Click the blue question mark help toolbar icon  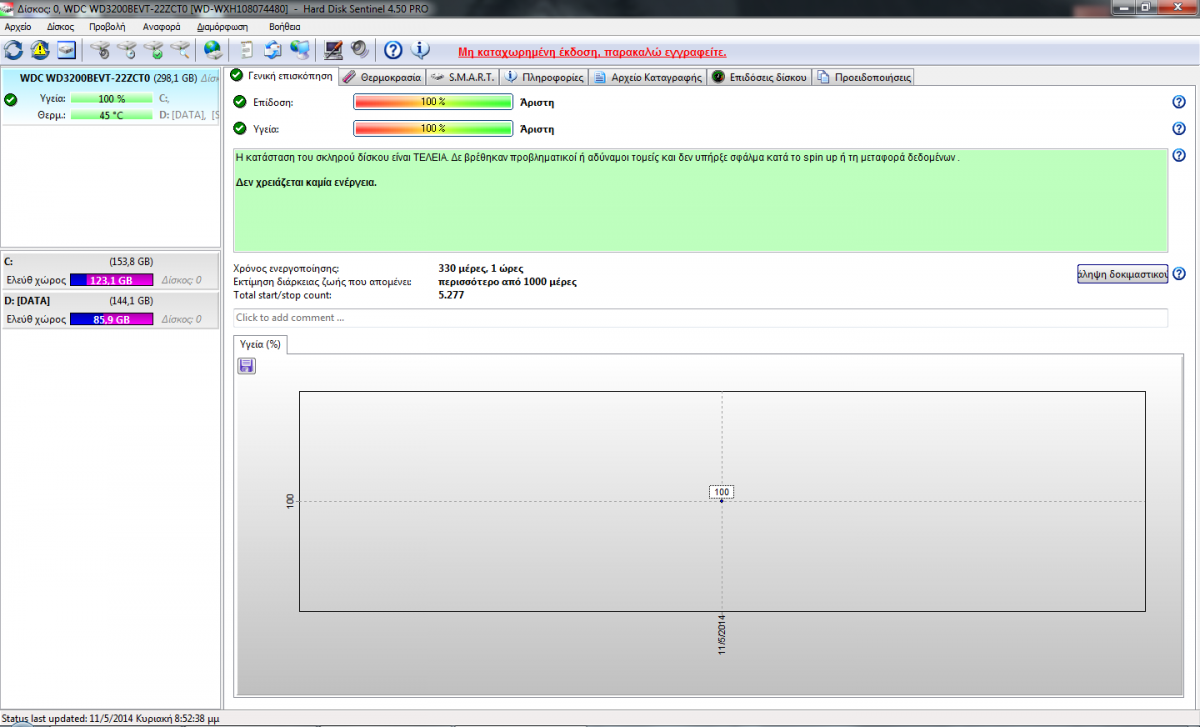pos(393,49)
